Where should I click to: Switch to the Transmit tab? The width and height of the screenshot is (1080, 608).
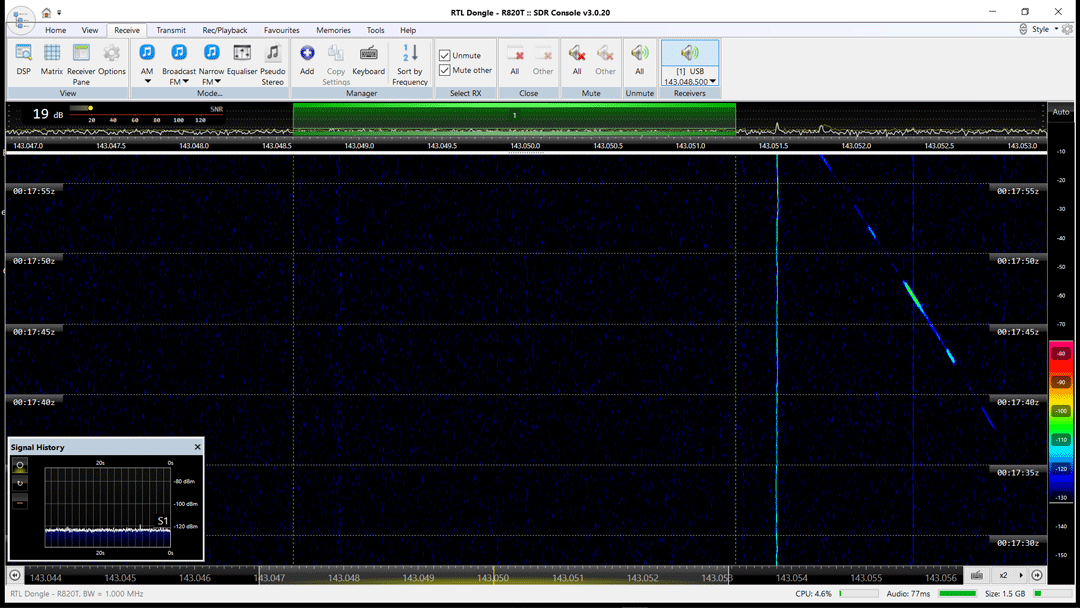coord(171,30)
